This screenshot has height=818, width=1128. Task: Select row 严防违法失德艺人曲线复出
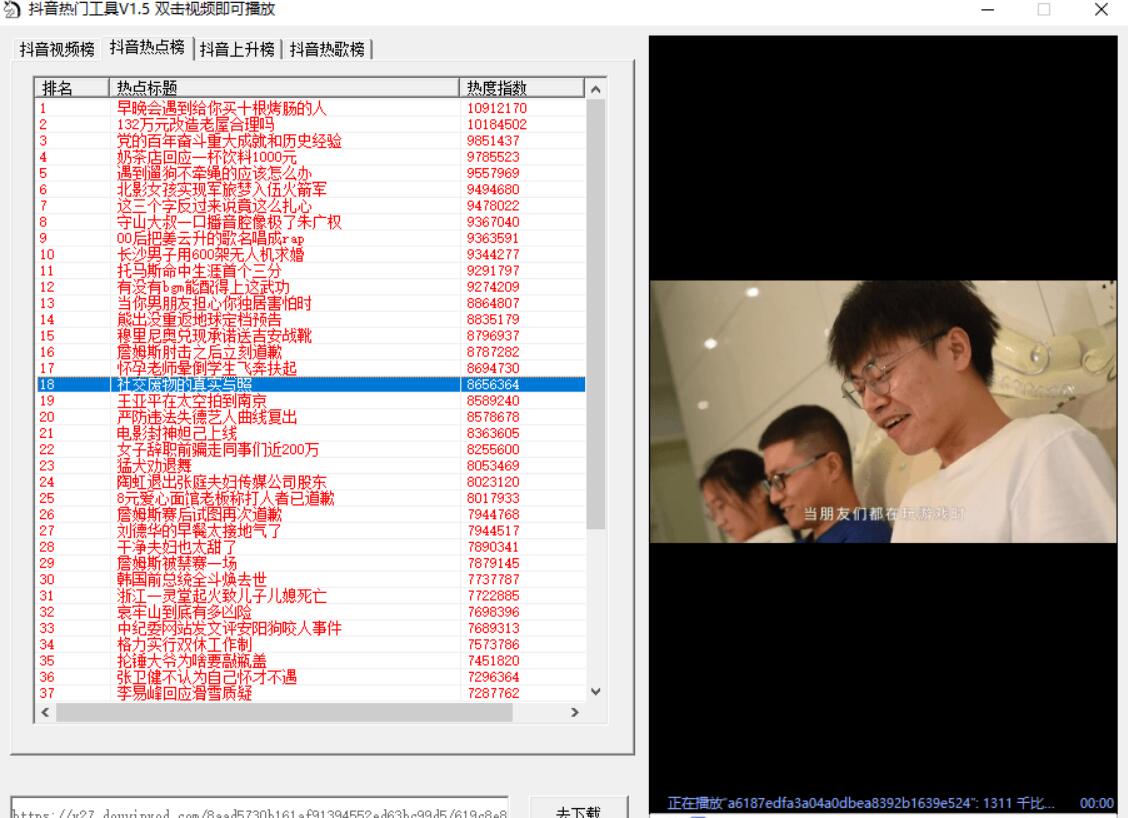coord(311,417)
